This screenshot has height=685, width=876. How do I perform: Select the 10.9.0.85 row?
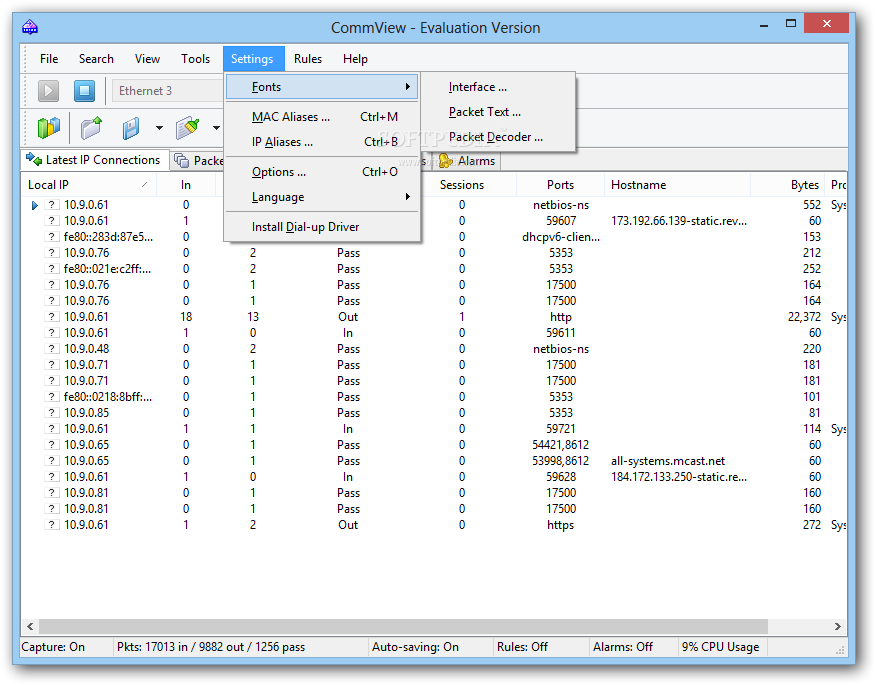435,413
